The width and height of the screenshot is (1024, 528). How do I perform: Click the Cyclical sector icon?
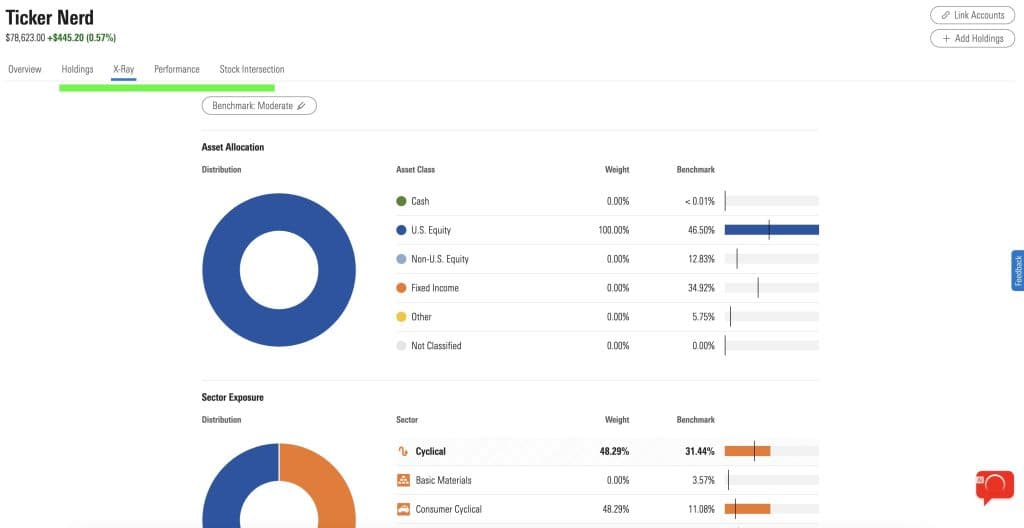click(x=403, y=452)
